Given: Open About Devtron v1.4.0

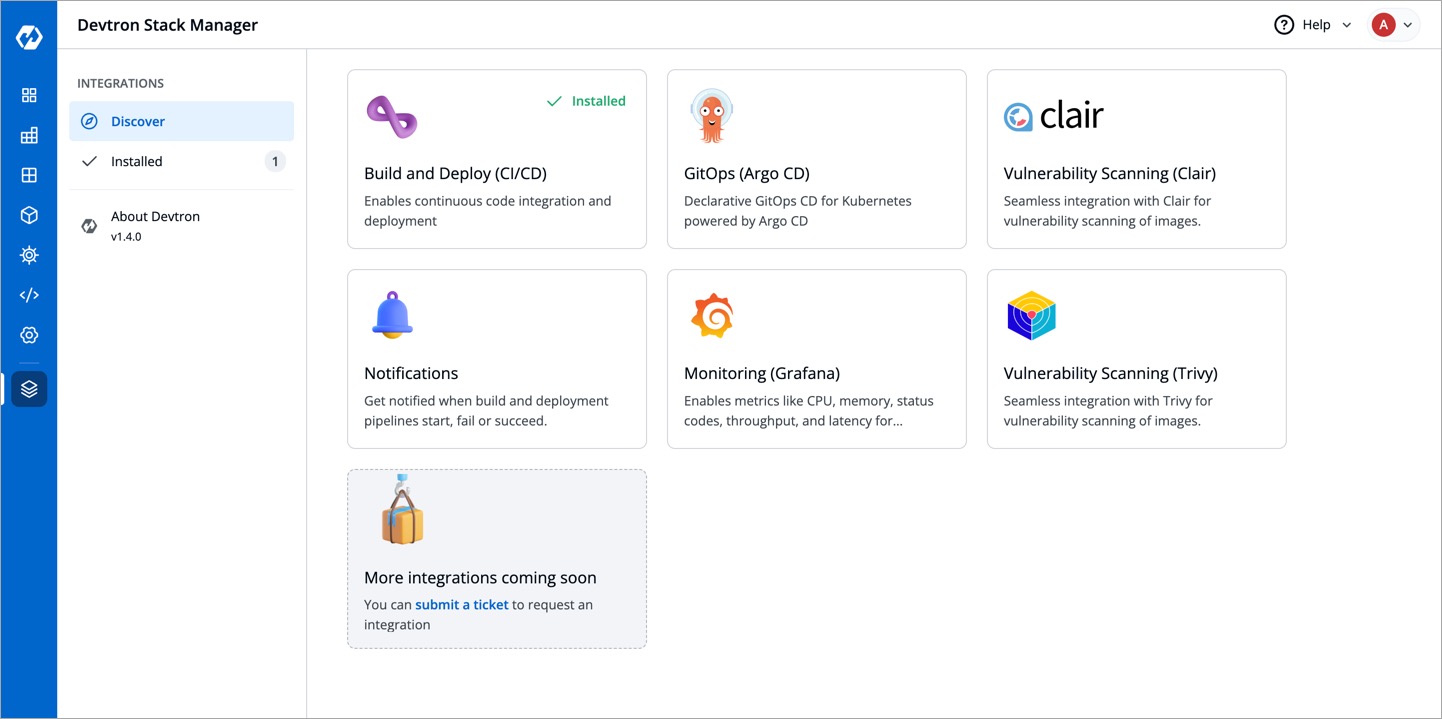Looking at the screenshot, I should click(x=155, y=225).
